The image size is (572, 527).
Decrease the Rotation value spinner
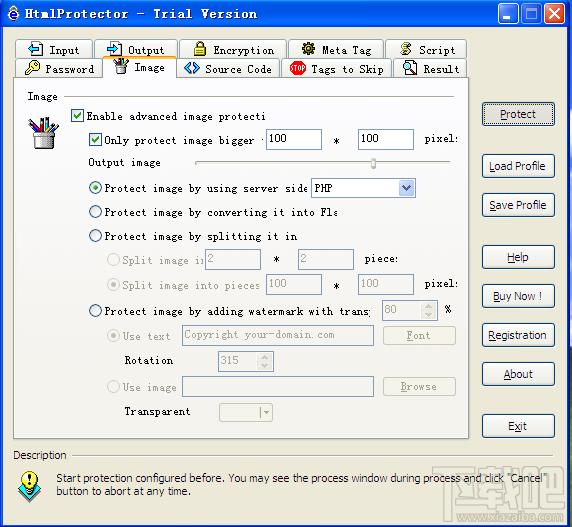[265, 365]
